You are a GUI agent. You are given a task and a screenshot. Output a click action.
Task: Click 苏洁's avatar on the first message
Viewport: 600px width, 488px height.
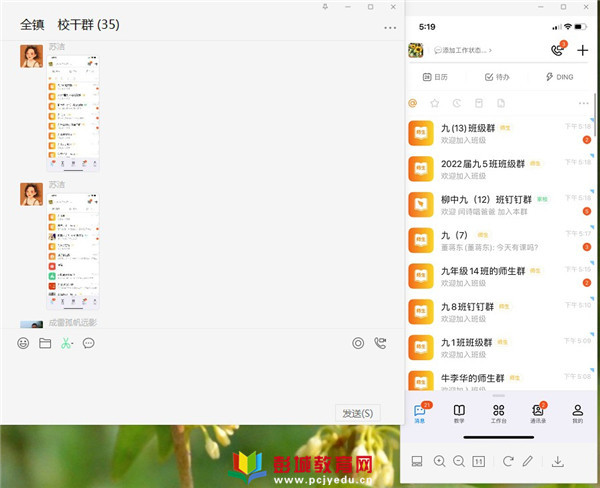click(x=31, y=56)
